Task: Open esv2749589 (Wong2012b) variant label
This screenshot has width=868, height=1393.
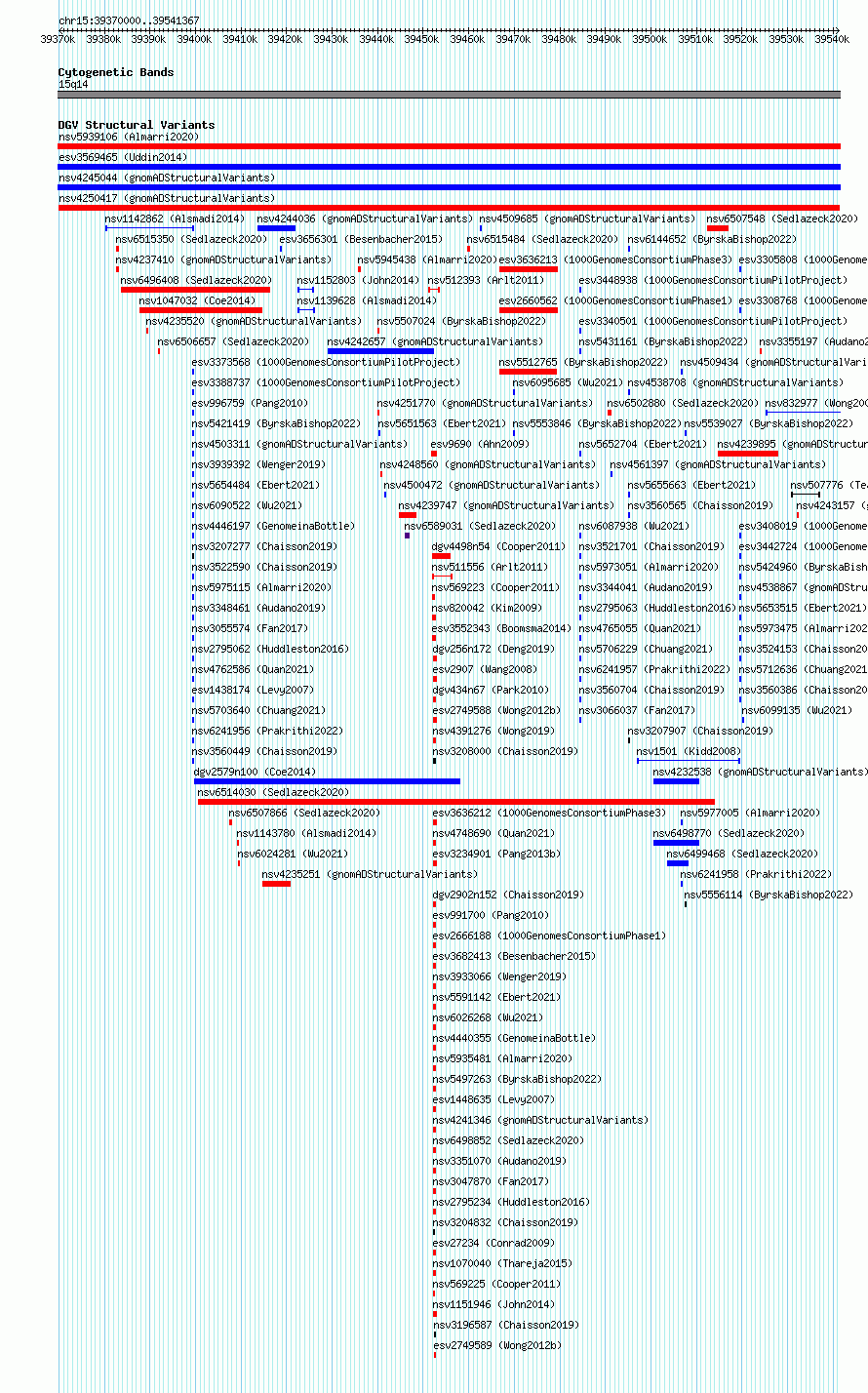Action: click(x=497, y=1345)
